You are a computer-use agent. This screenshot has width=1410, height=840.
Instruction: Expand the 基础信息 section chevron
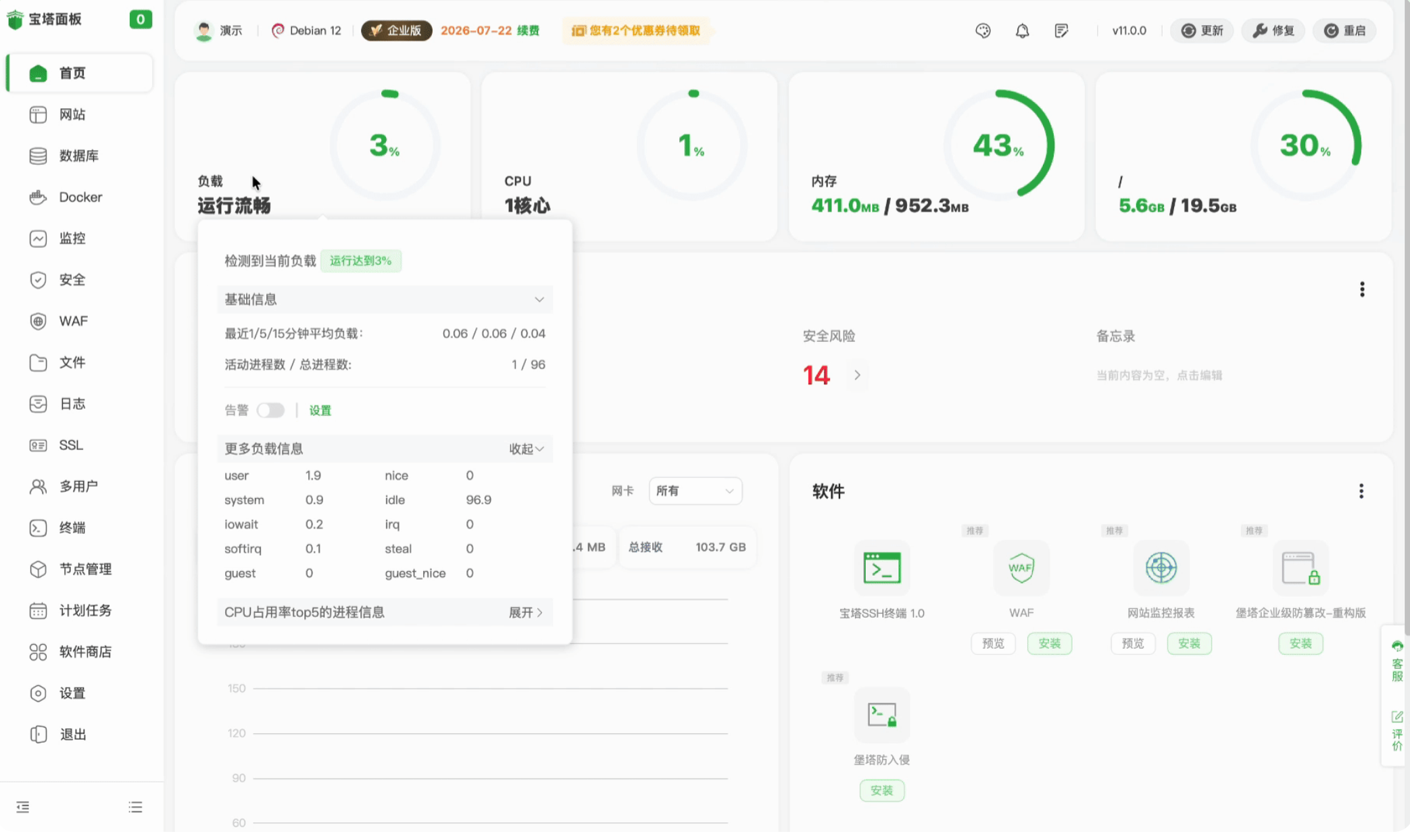tap(539, 299)
